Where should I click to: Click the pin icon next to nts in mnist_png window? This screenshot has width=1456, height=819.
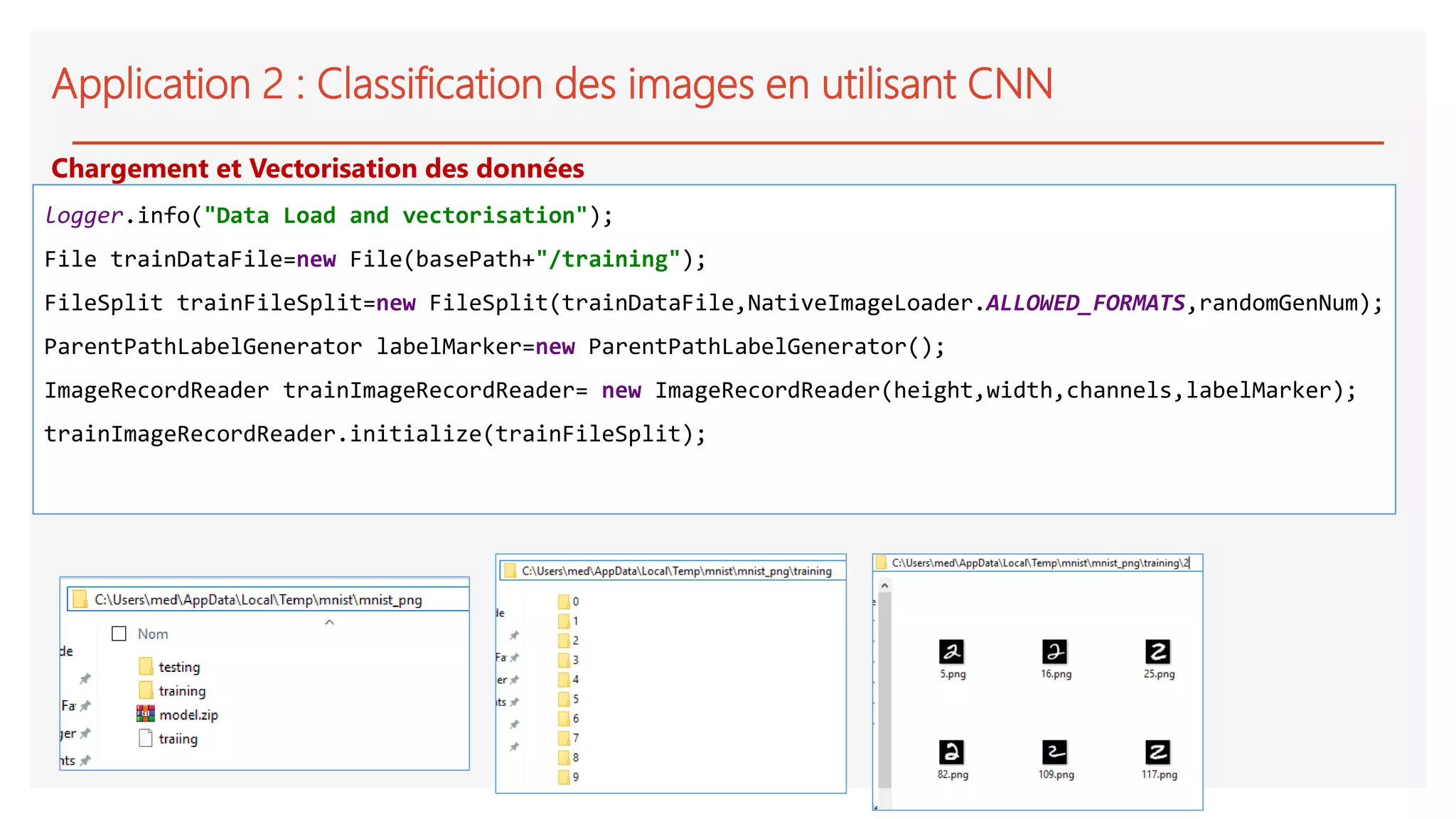85,761
